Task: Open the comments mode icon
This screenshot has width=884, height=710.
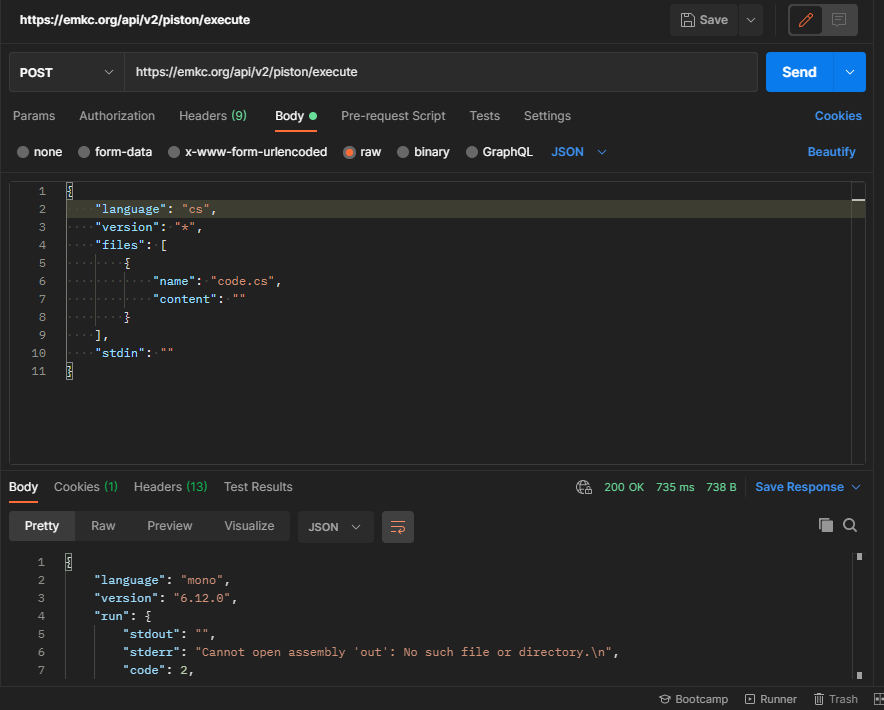Action: point(839,20)
